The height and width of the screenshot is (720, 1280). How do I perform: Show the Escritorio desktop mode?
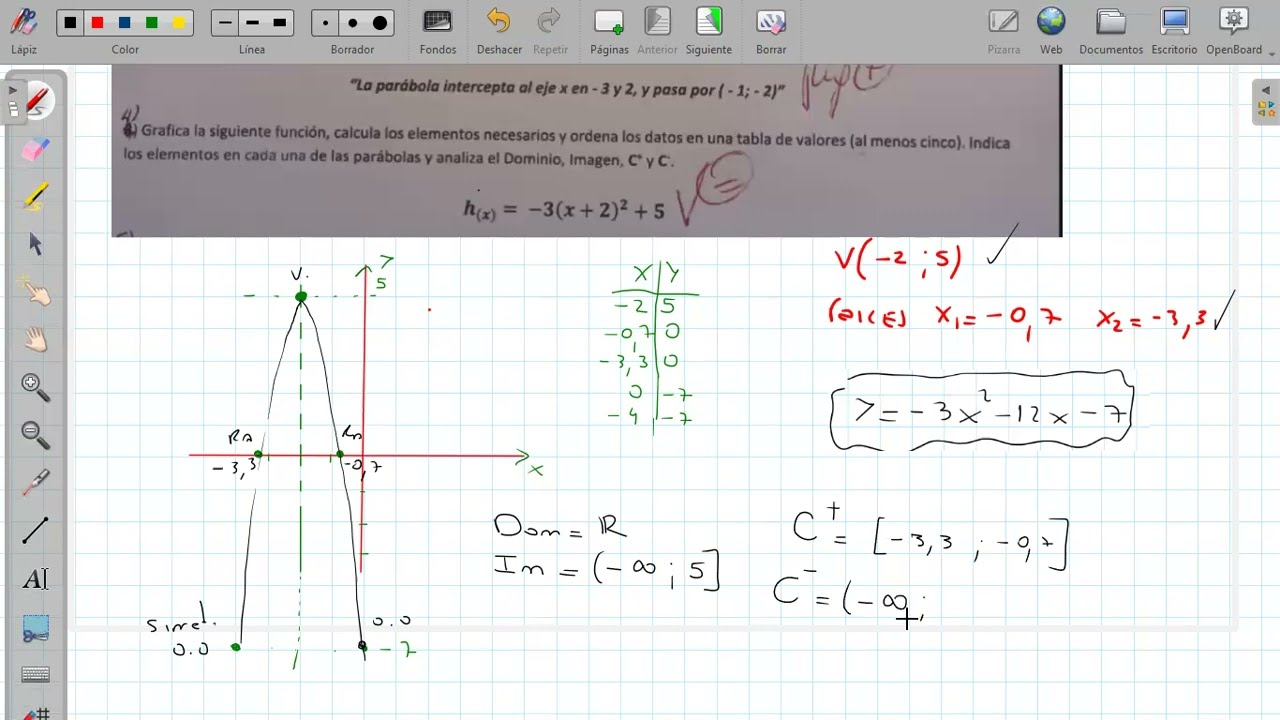1174,29
